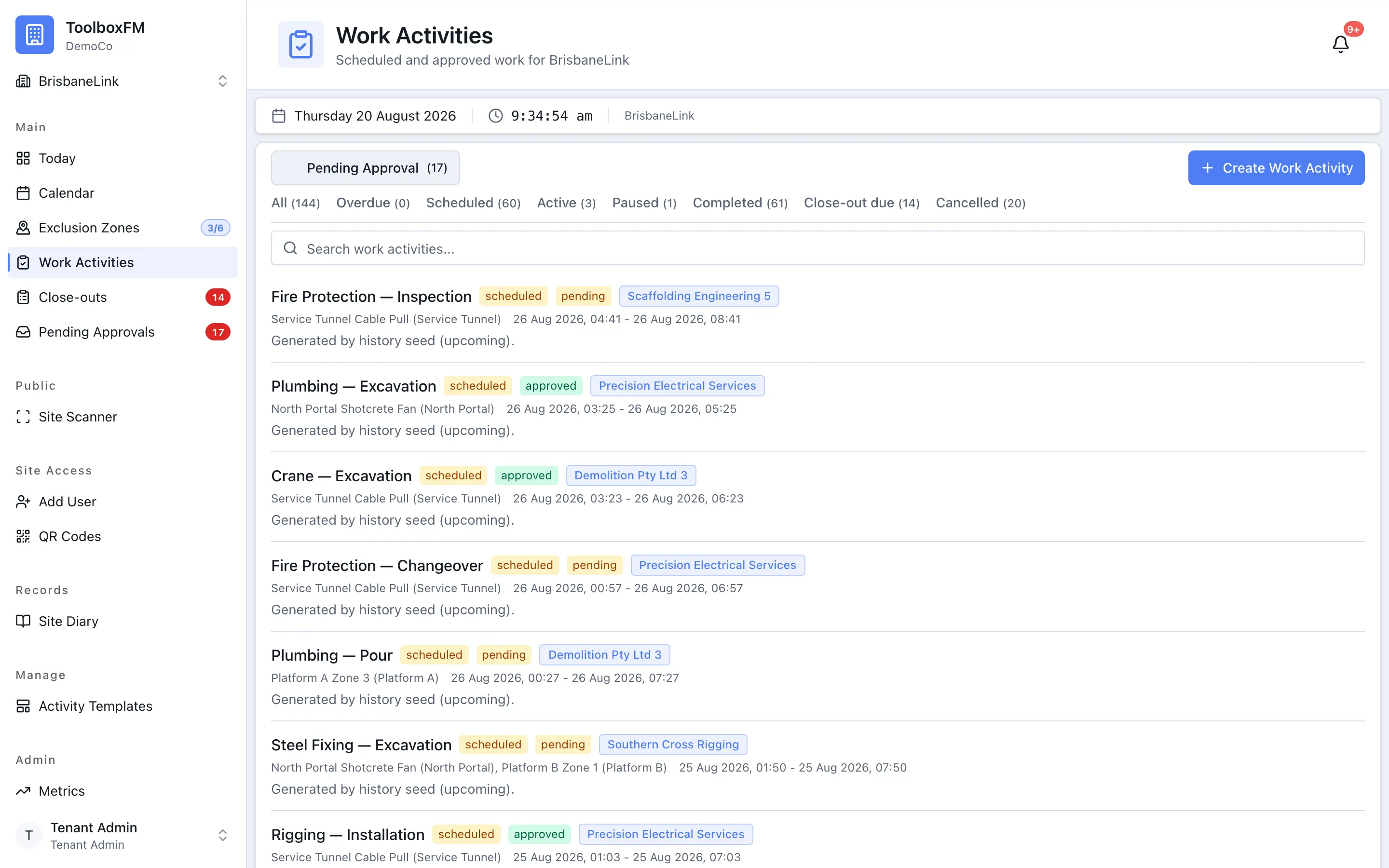This screenshot has width=1389, height=868.
Task: Open the notifications bell
Action: (1340, 44)
